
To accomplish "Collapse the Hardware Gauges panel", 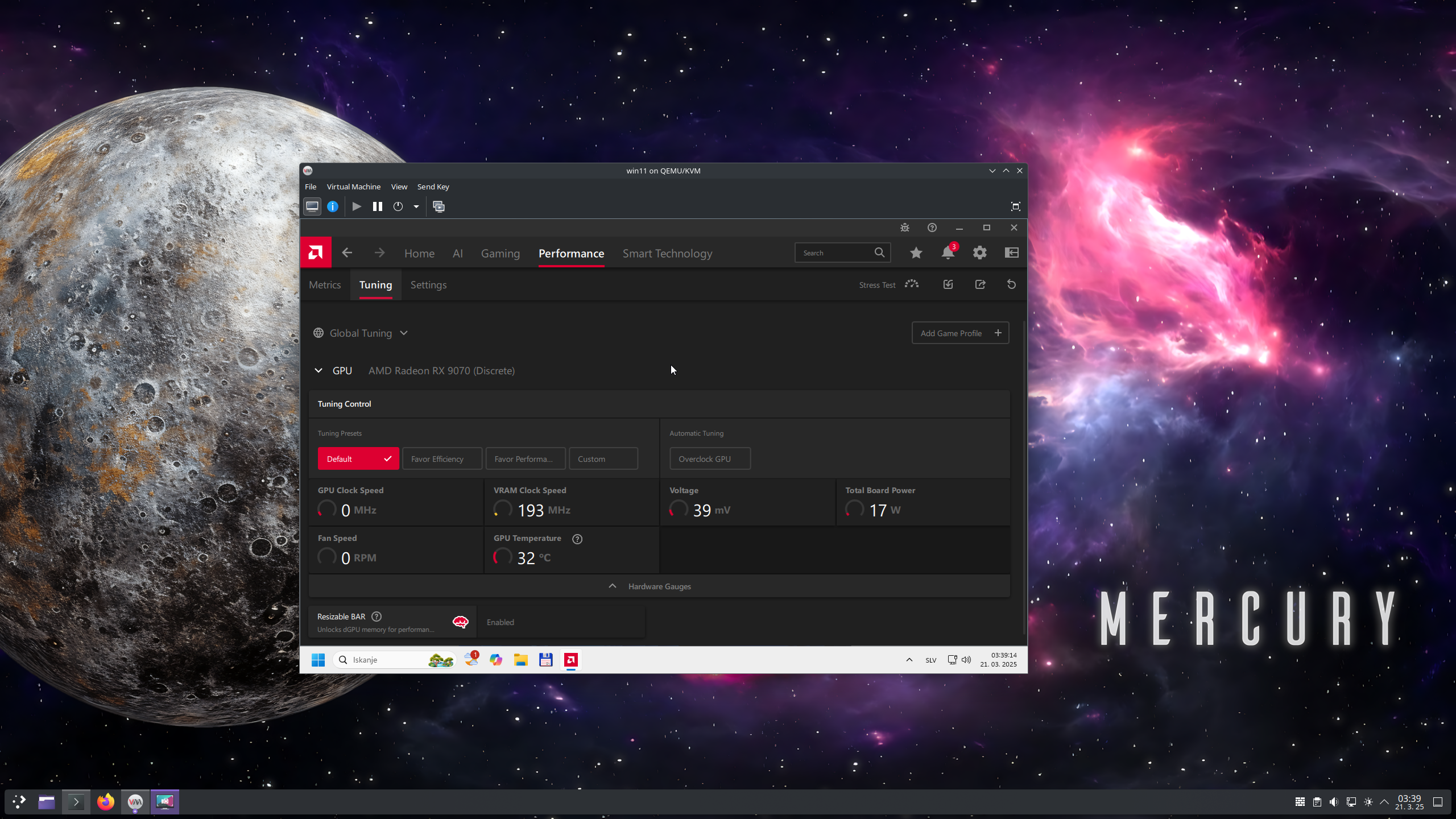I will [x=659, y=586].
